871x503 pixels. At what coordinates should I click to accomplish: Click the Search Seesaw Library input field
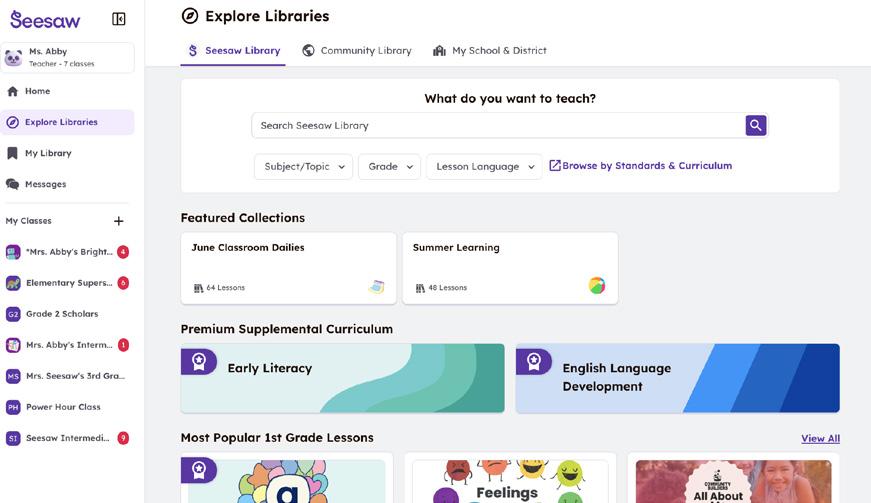point(498,125)
